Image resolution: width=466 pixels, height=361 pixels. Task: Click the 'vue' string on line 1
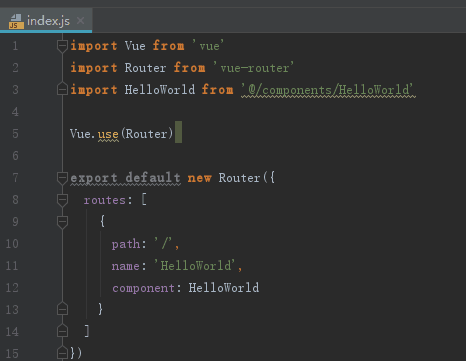[x=208, y=46]
